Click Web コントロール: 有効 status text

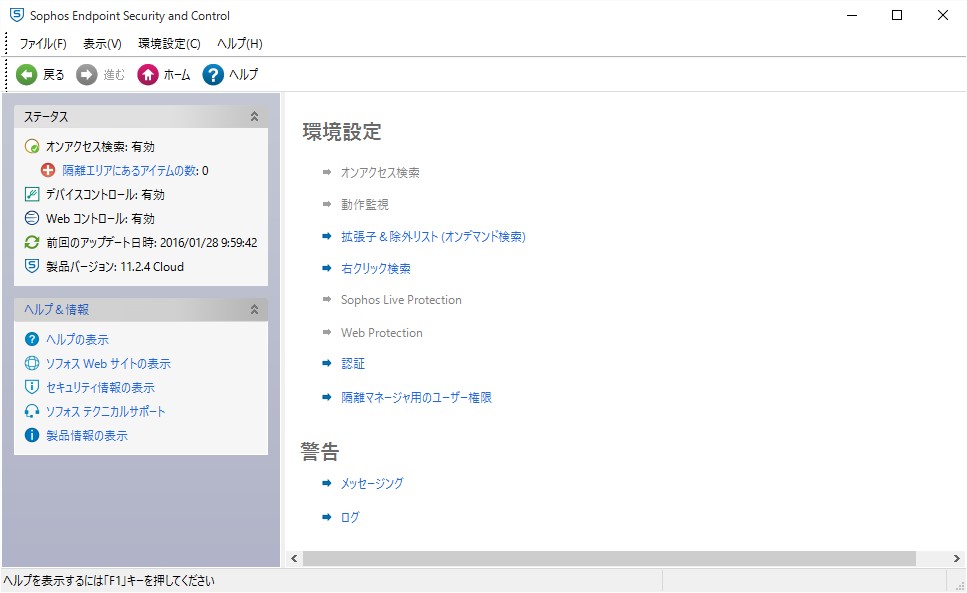pyautogui.click(x=100, y=219)
